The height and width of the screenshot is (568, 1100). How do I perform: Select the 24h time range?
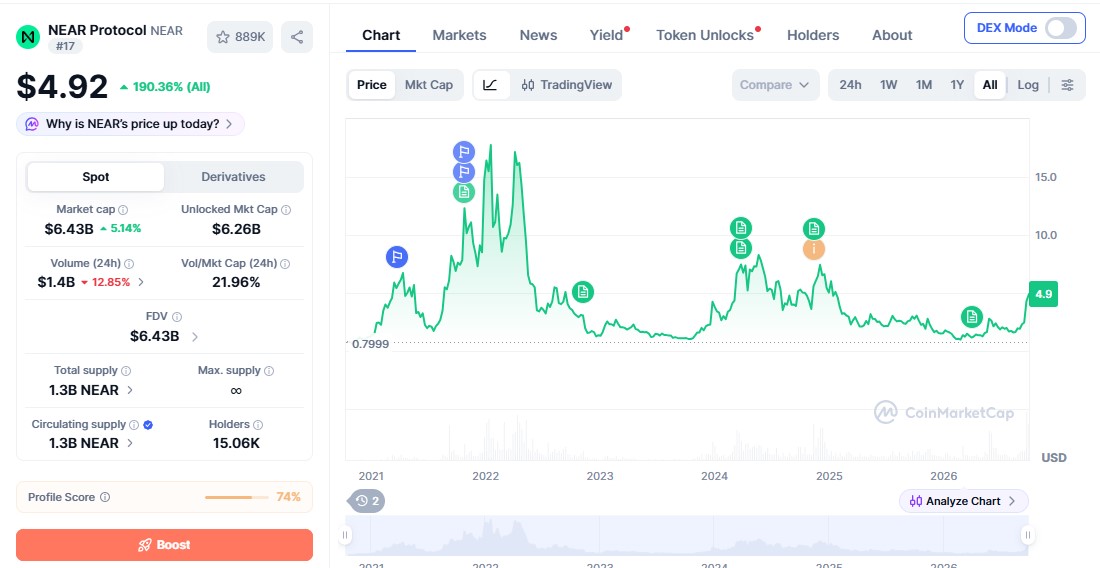(x=850, y=85)
